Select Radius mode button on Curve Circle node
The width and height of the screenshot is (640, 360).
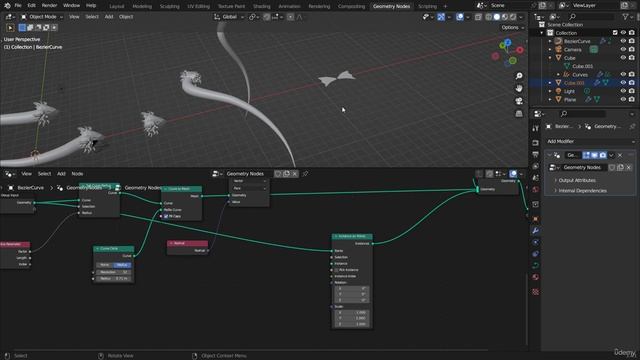[x=122, y=265]
